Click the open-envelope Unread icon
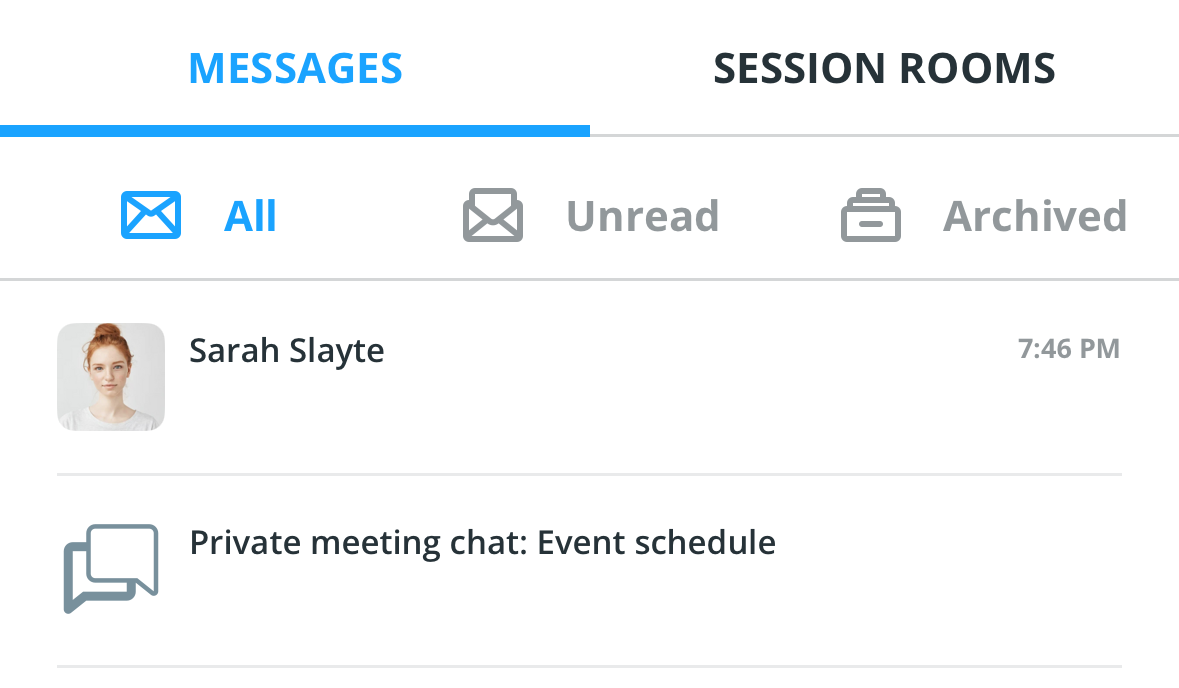This screenshot has height=688, width=1179. [x=493, y=215]
